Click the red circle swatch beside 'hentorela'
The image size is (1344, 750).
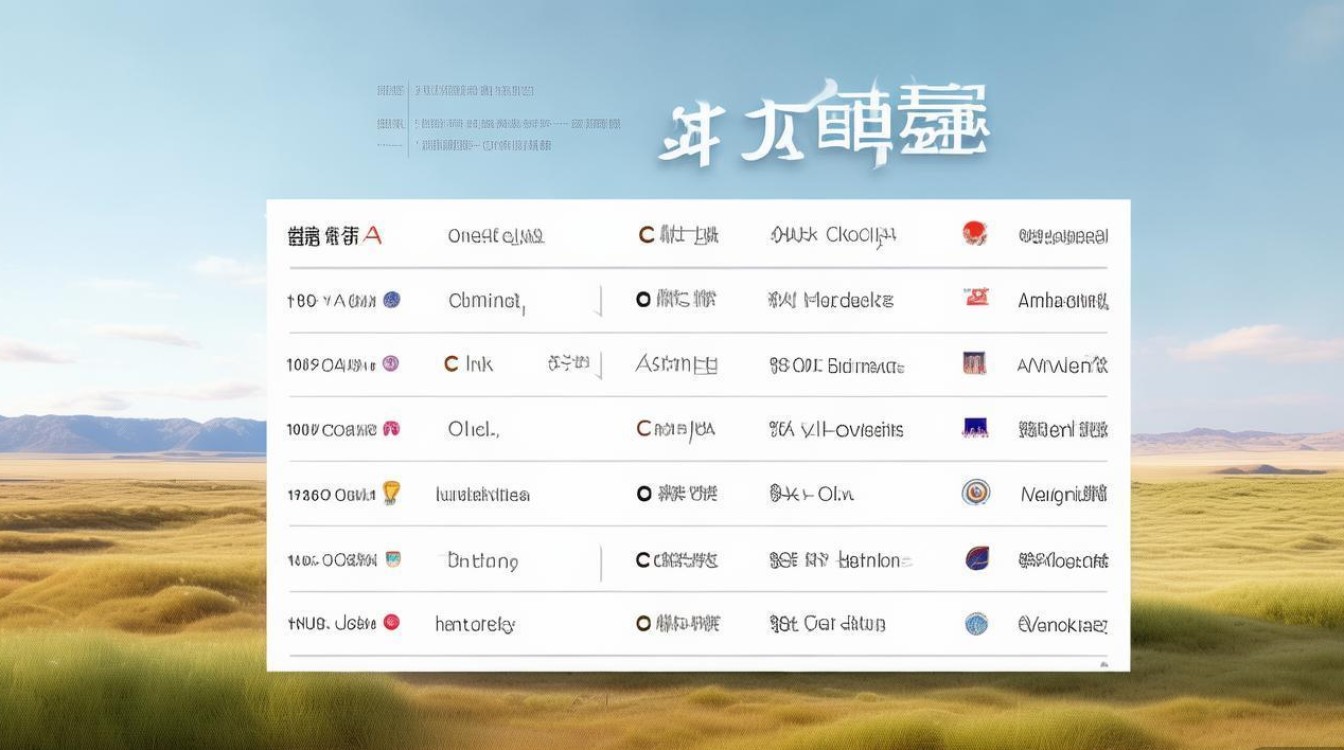pos(392,622)
